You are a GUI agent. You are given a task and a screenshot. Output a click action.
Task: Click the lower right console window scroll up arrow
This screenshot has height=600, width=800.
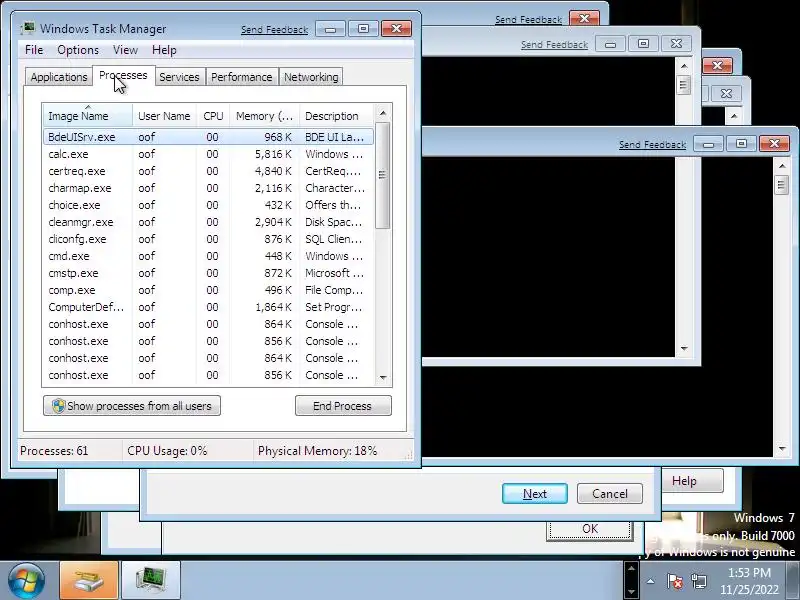[x=782, y=166]
